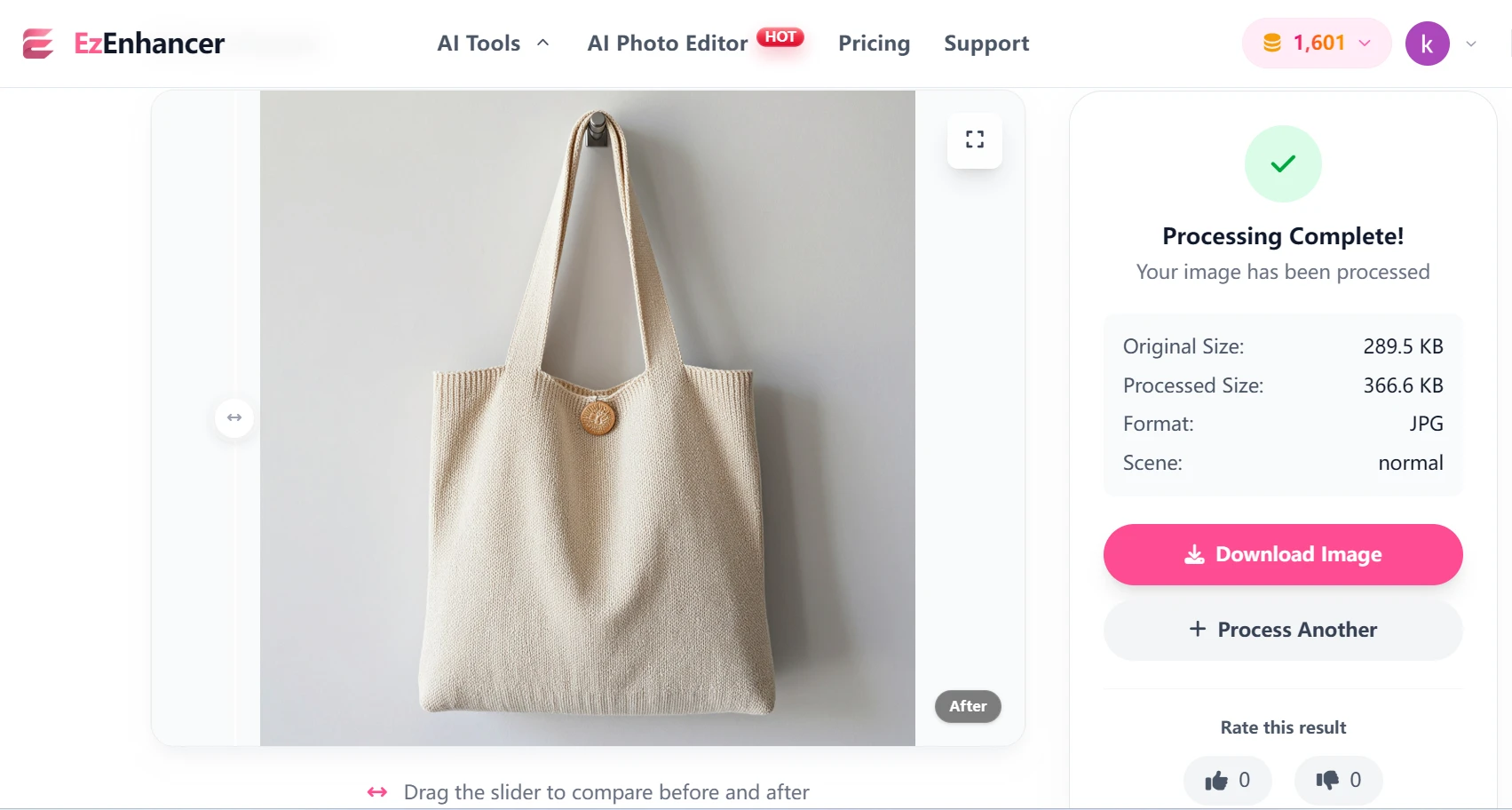
Task: Click the download arrow icon
Action: [1195, 554]
